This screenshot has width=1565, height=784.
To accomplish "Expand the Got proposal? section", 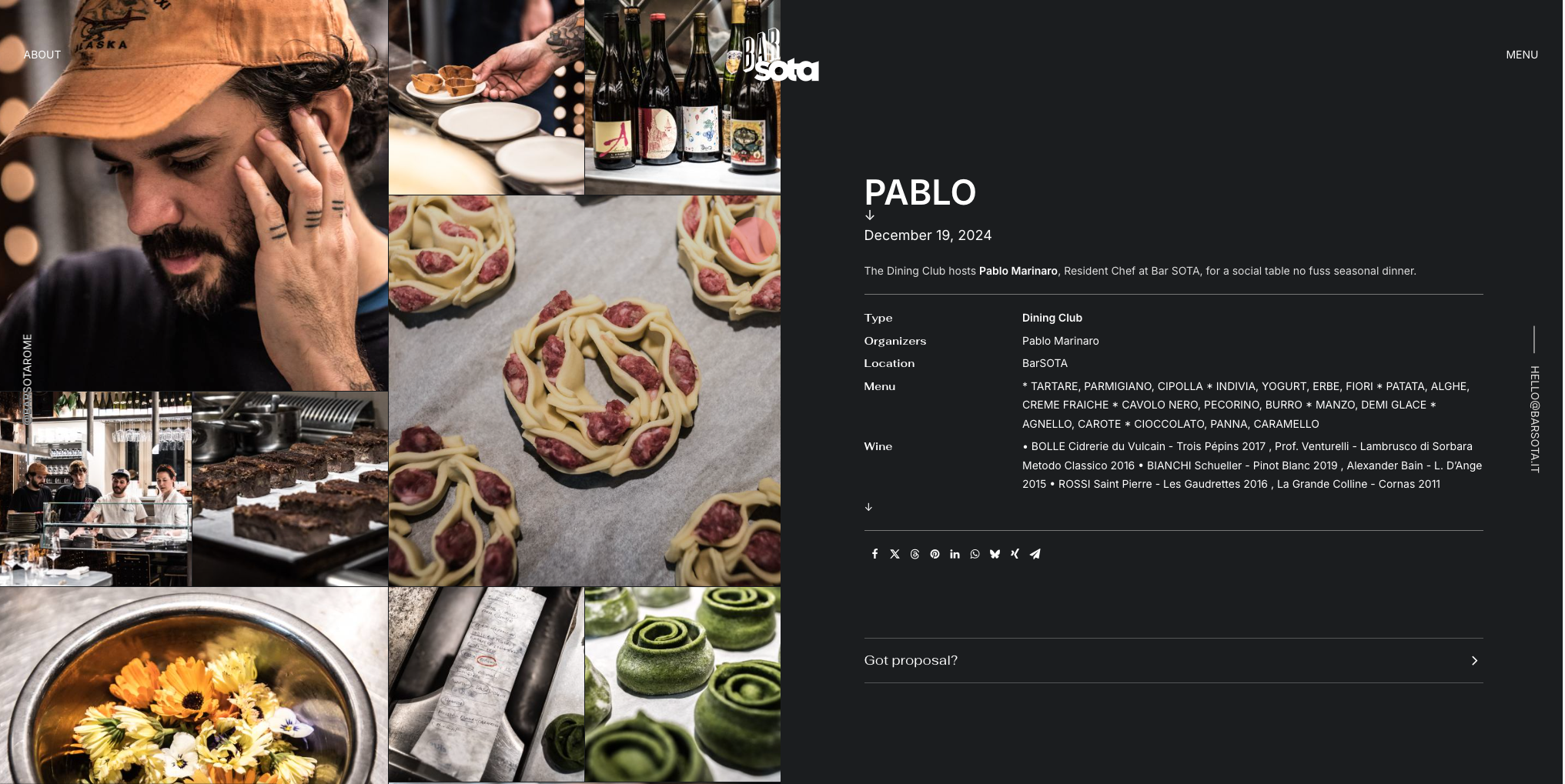I will coord(1172,660).
